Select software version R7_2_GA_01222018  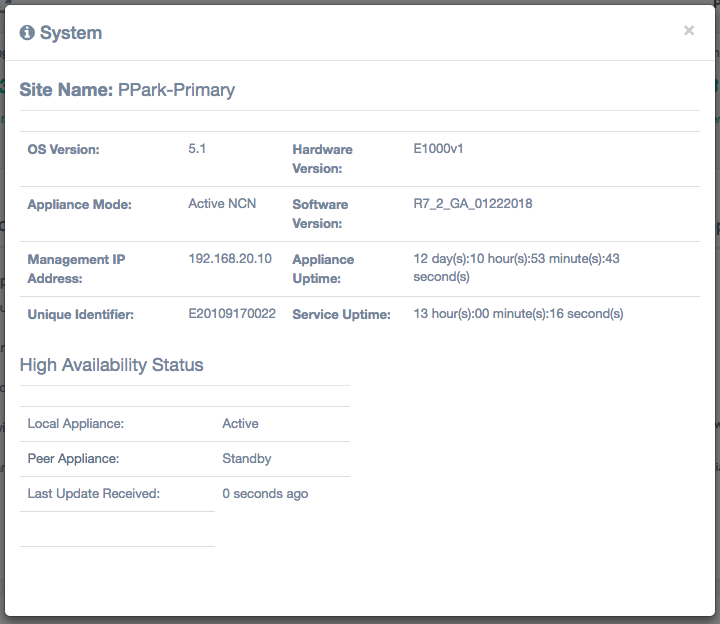pos(473,204)
